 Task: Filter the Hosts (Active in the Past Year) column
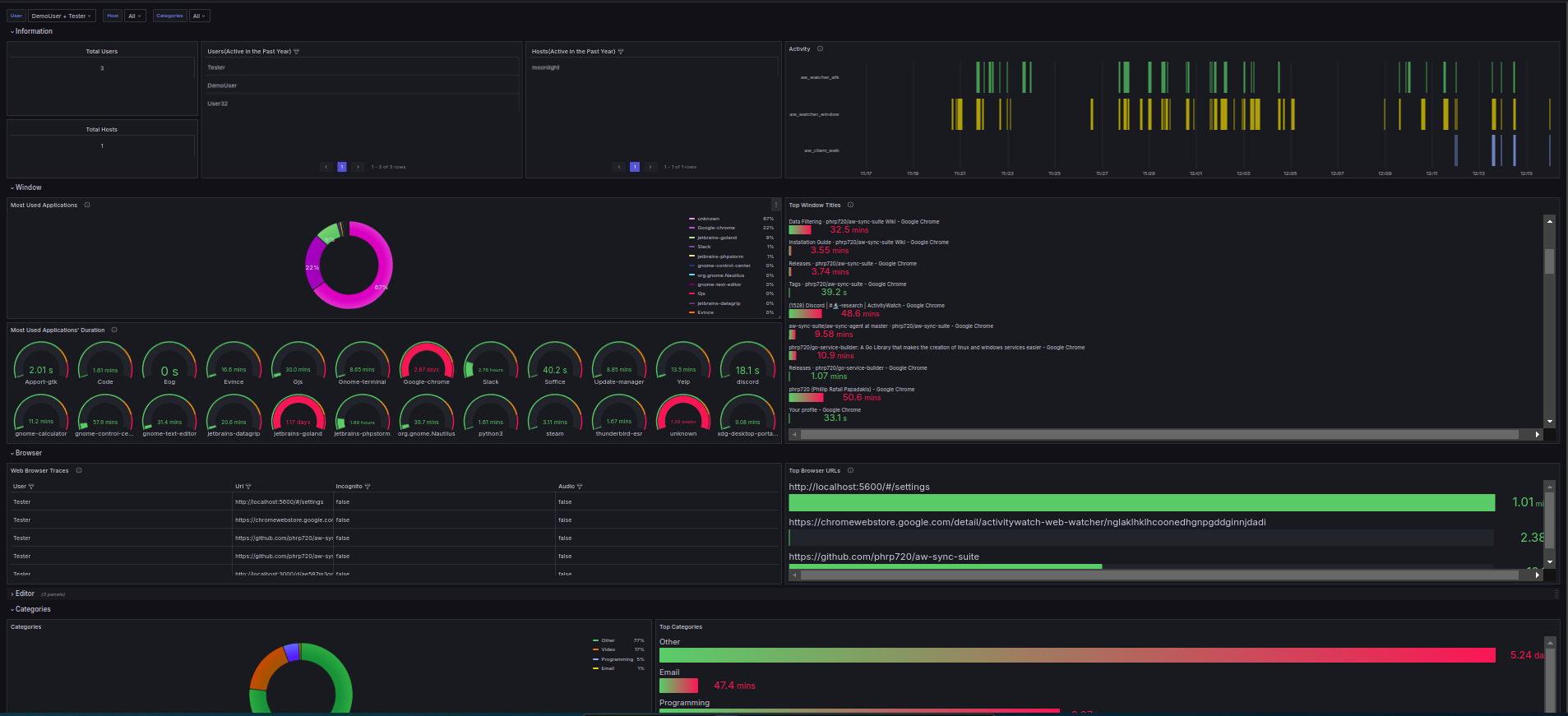coord(621,52)
